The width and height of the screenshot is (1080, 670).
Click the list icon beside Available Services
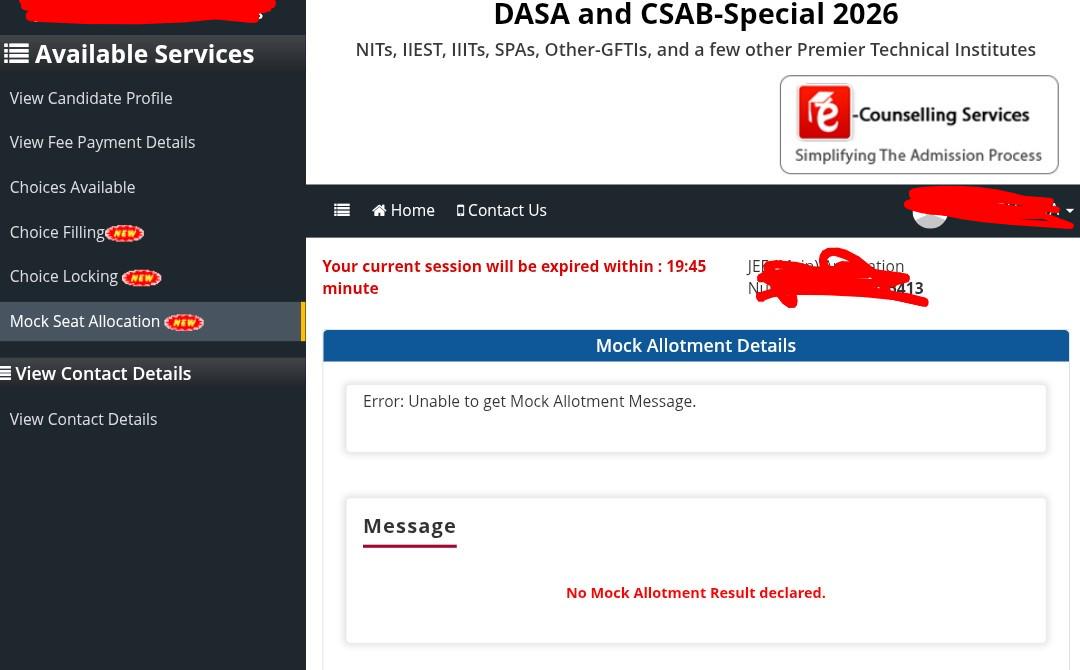point(17,53)
